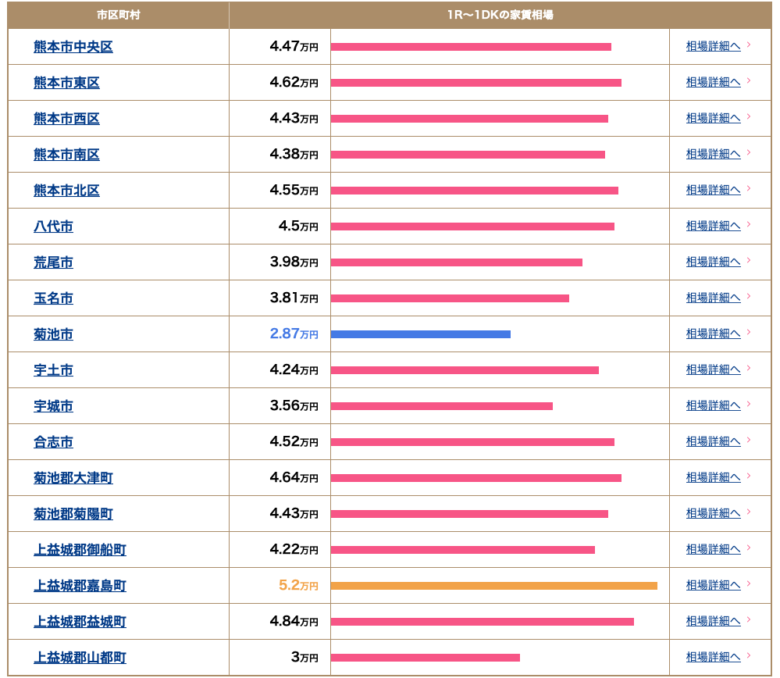
Task: Click the arrow icon in the 上益城郡益城町 row
Action: click(749, 622)
